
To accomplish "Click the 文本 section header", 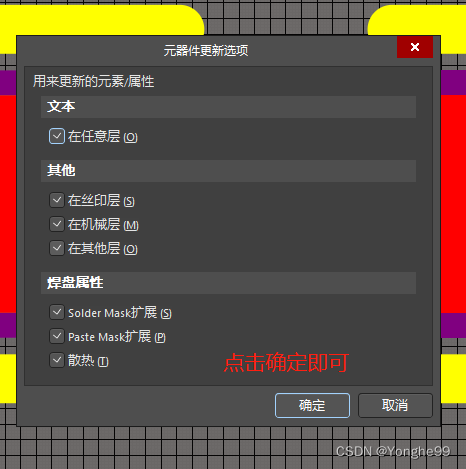I will pos(228,107).
